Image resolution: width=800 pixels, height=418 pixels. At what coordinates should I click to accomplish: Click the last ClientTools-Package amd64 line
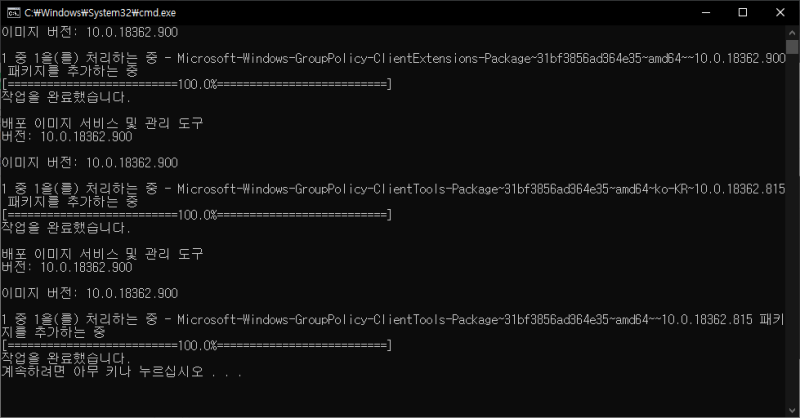(393, 326)
